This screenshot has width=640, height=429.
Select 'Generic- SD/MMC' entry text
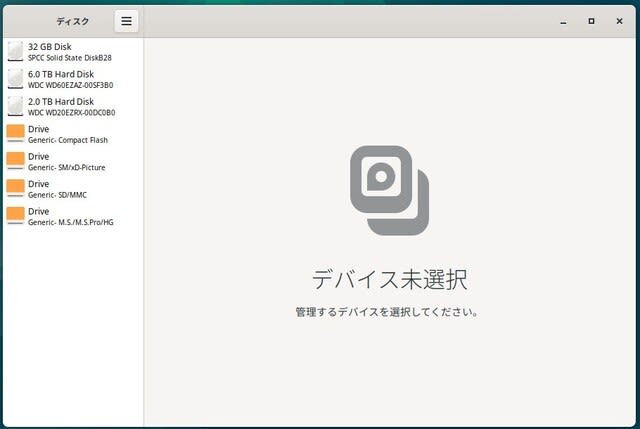pos(57,195)
